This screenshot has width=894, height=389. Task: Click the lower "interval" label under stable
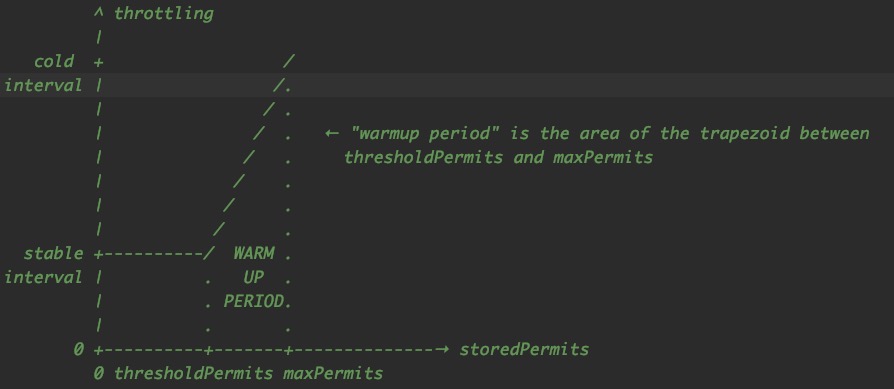coord(44,278)
